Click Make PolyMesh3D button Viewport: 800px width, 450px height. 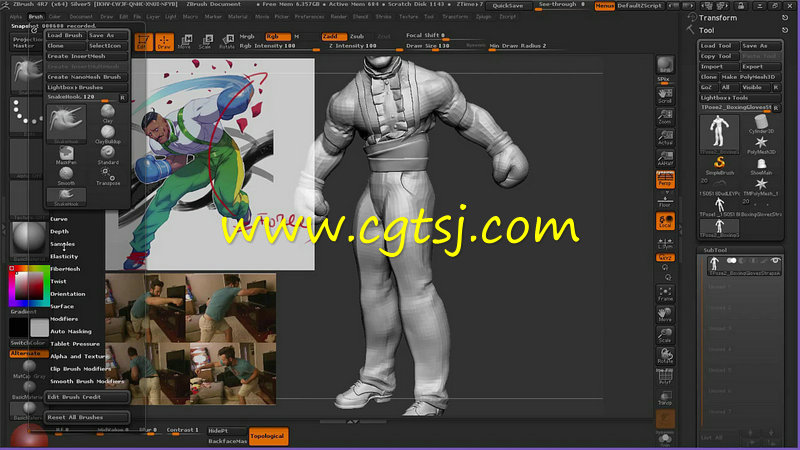click(x=750, y=77)
